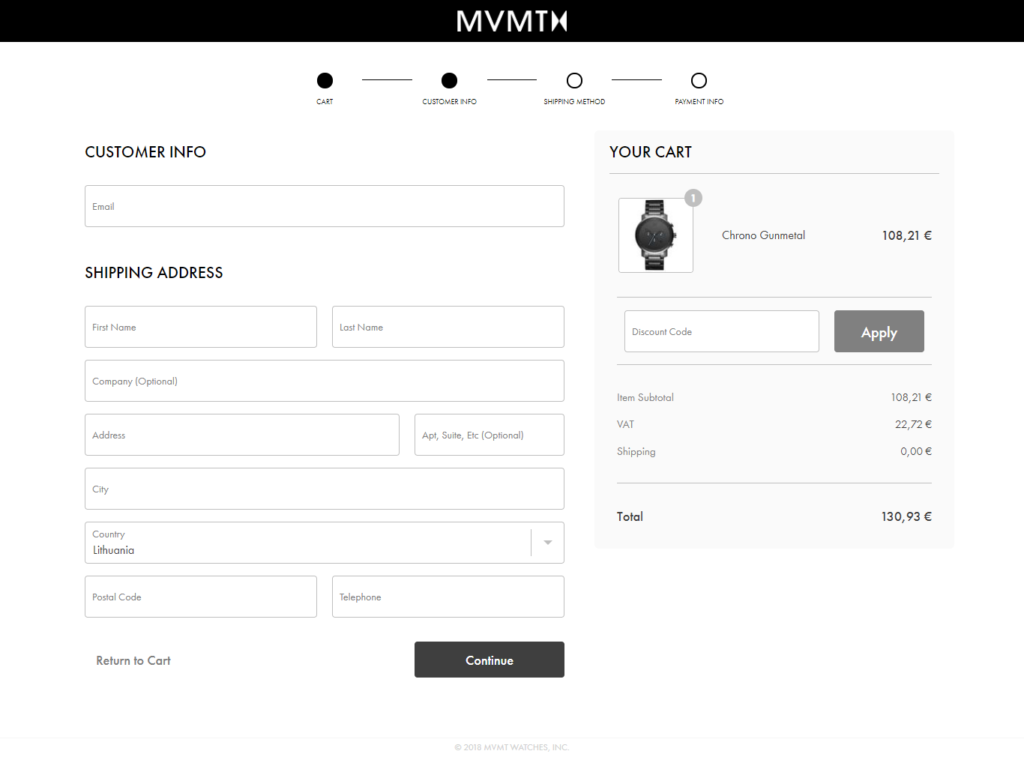Click the Email input field
The image size is (1024, 772).
[324, 205]
